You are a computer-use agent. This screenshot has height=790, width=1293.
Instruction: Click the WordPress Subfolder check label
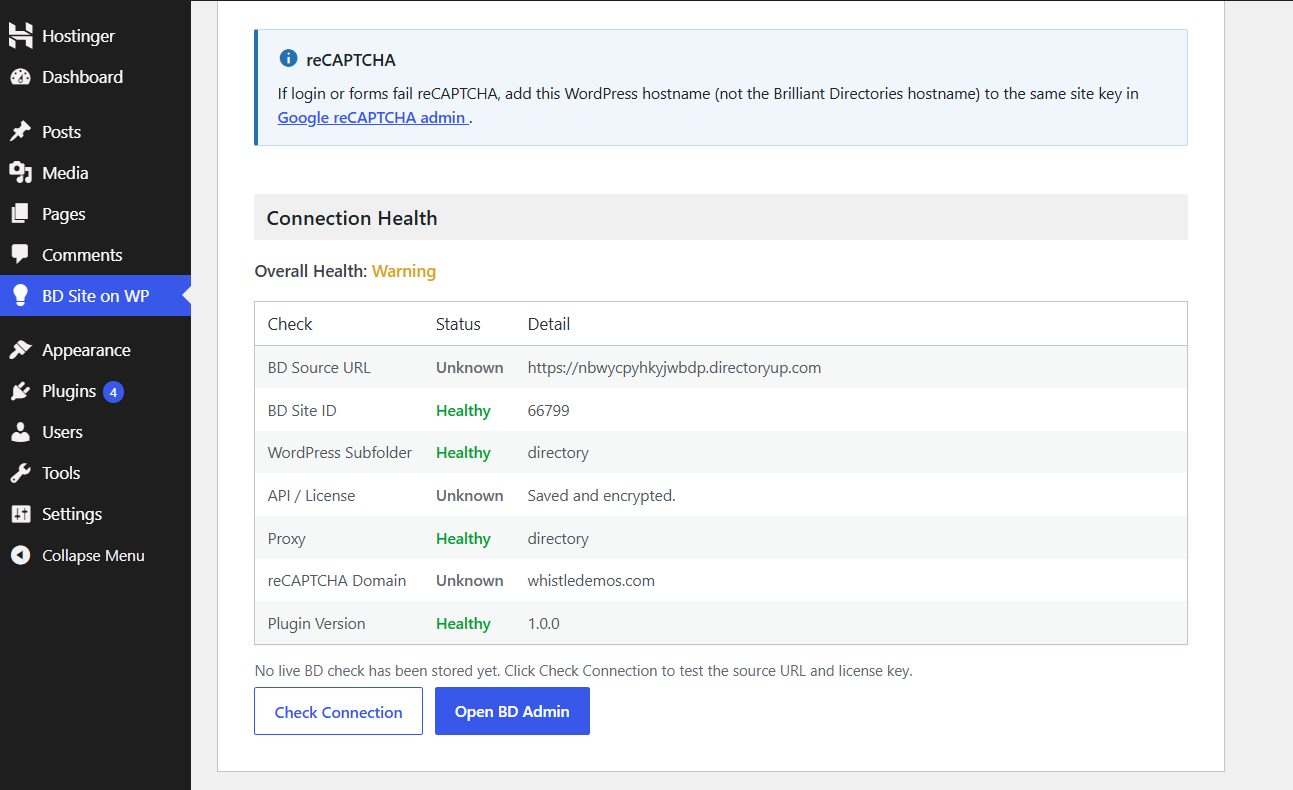coord(340,452)
